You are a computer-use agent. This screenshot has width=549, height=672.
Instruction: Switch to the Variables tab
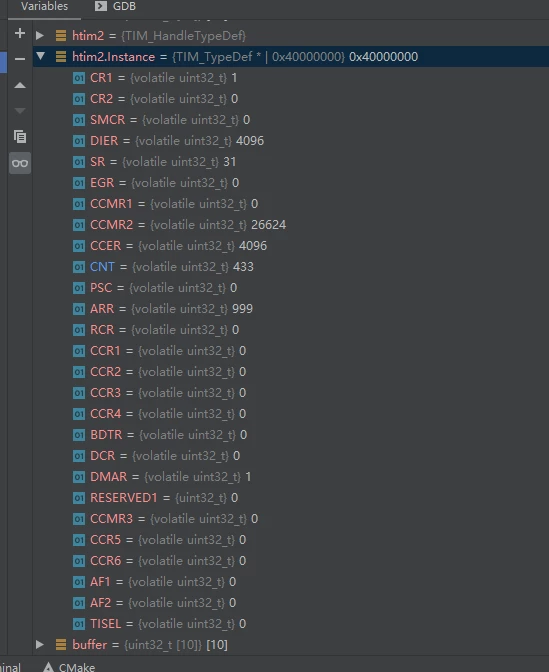pyautogui.click(x=44, y=6)
